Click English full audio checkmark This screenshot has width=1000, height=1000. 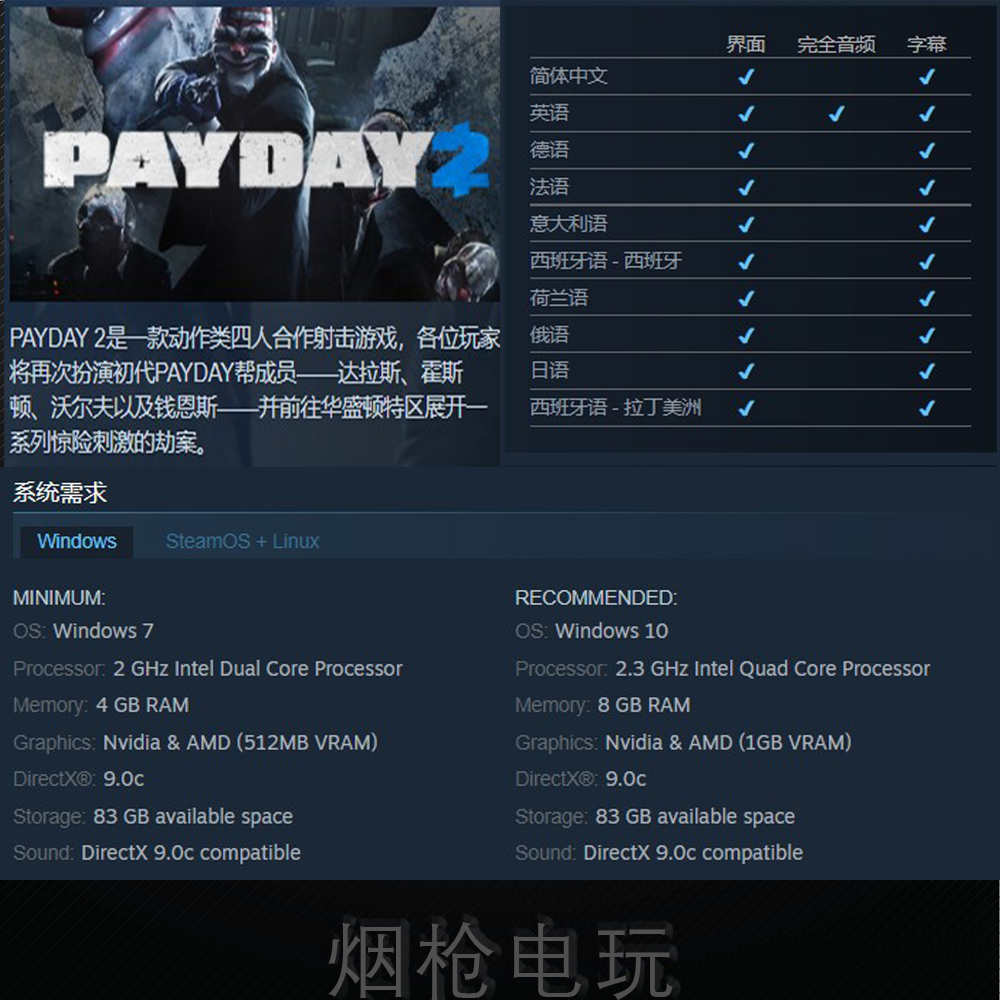(x=836, y=114)
